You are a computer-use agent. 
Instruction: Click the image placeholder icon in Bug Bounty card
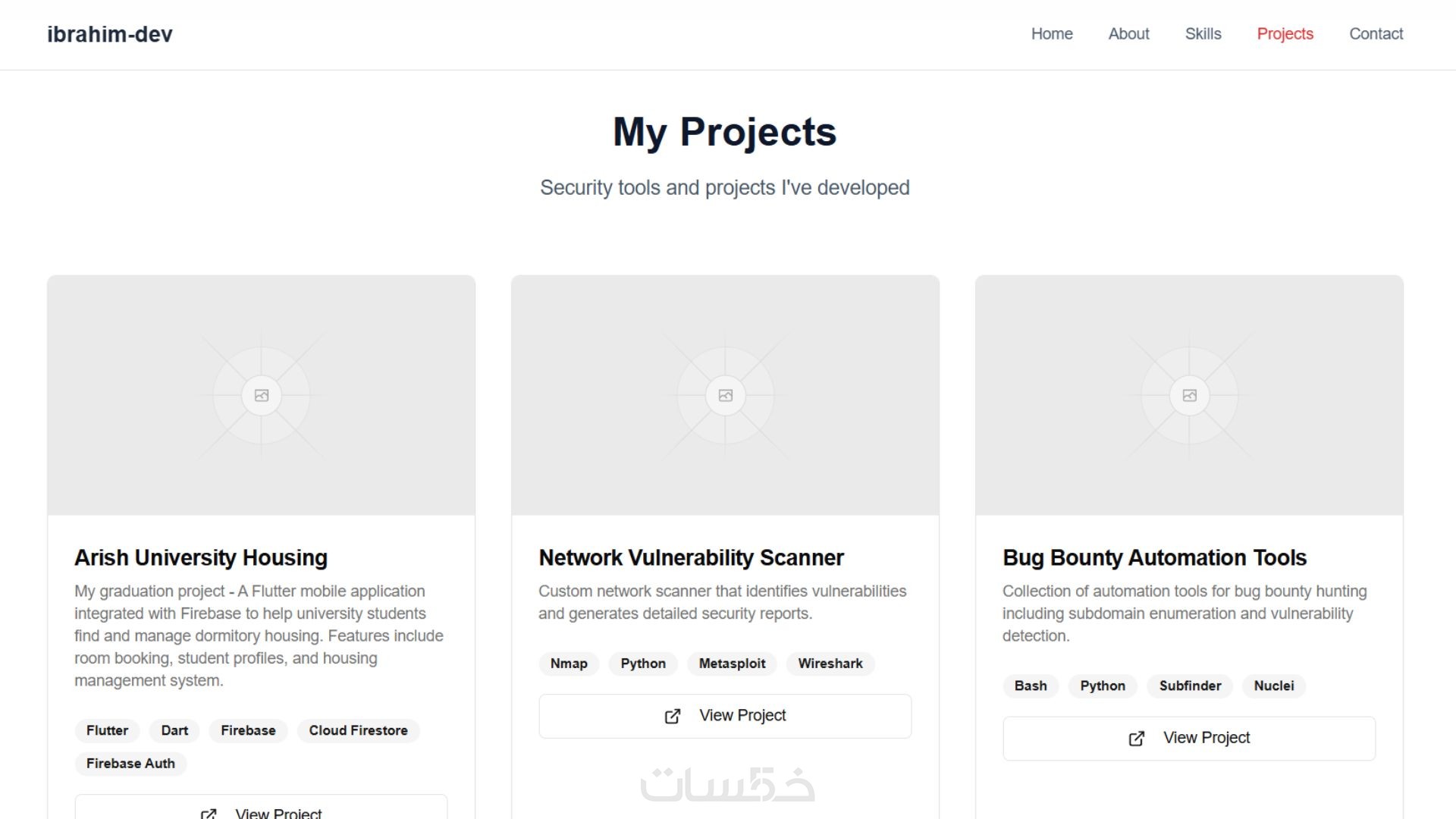[x=1189, y=395]
